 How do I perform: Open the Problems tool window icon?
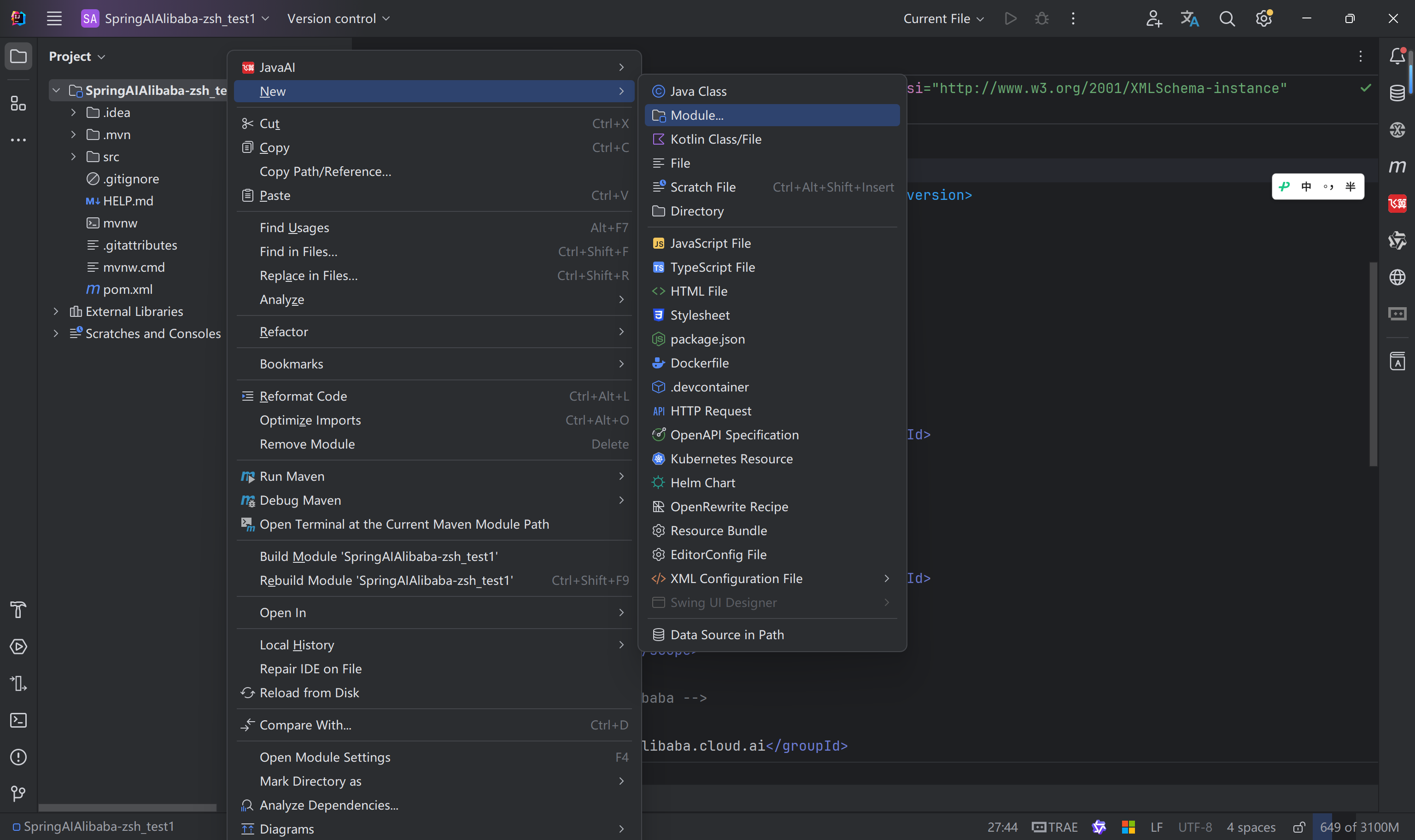[18, 757]
